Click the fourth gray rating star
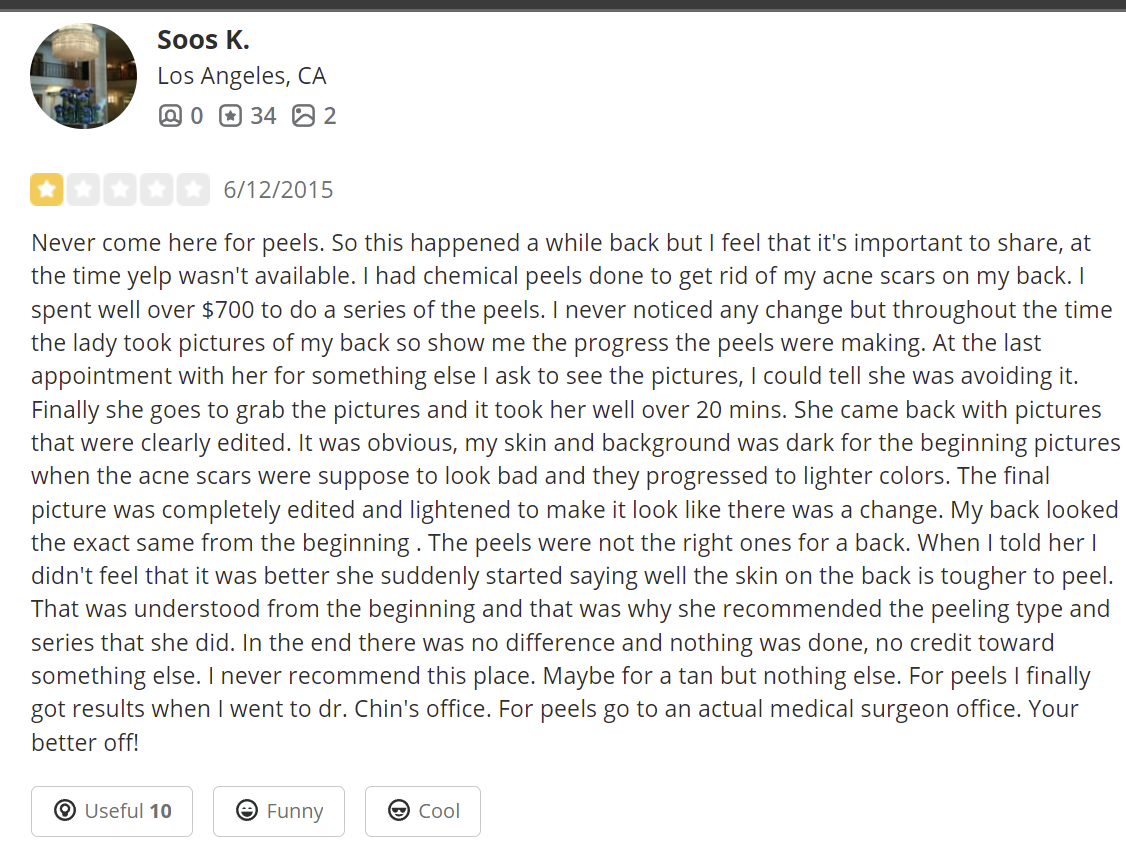 coord(157,189)
